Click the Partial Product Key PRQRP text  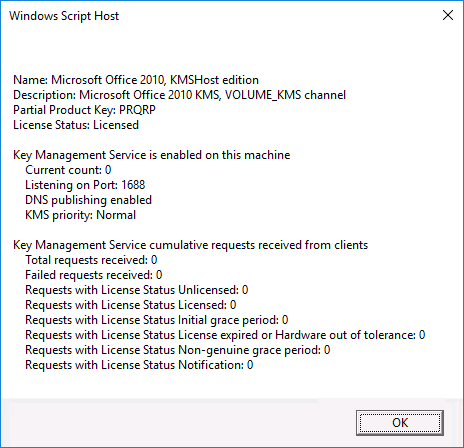click(x=84, y=110)
